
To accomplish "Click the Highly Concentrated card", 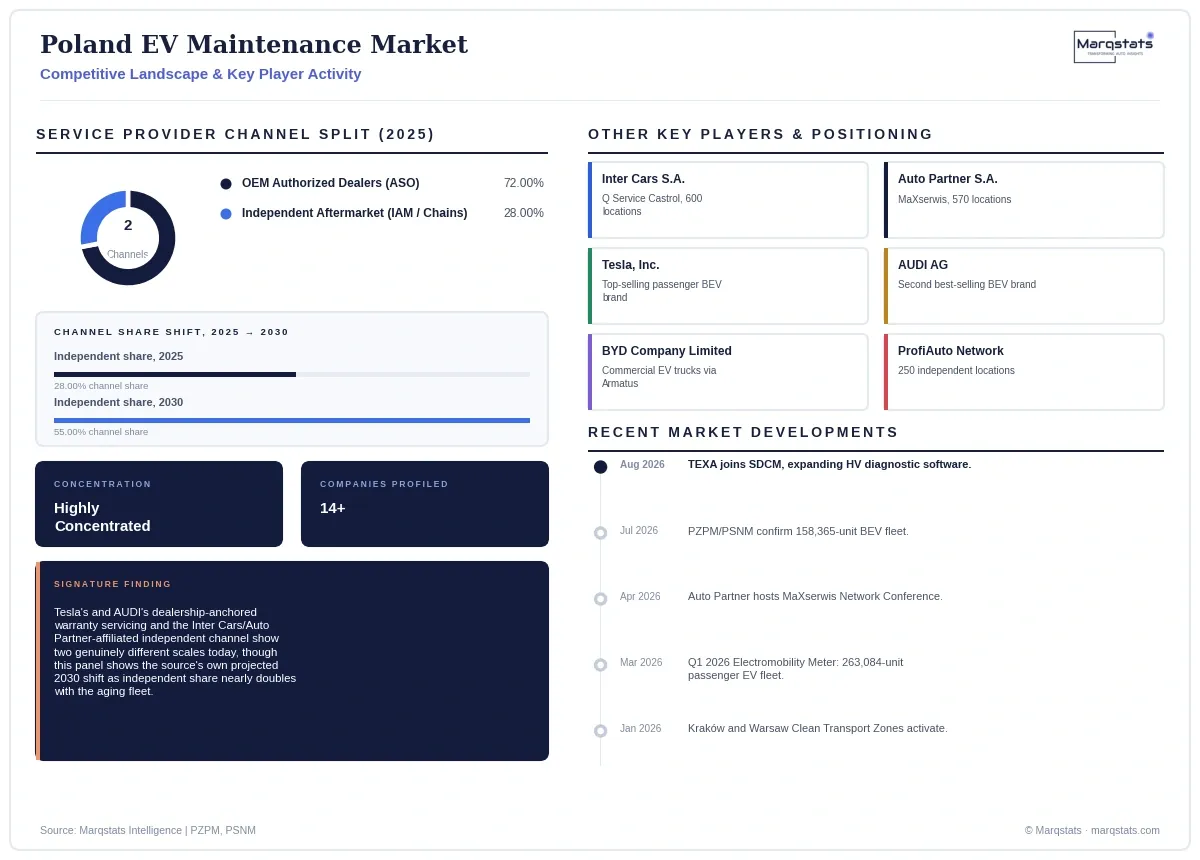I will 159,504.
